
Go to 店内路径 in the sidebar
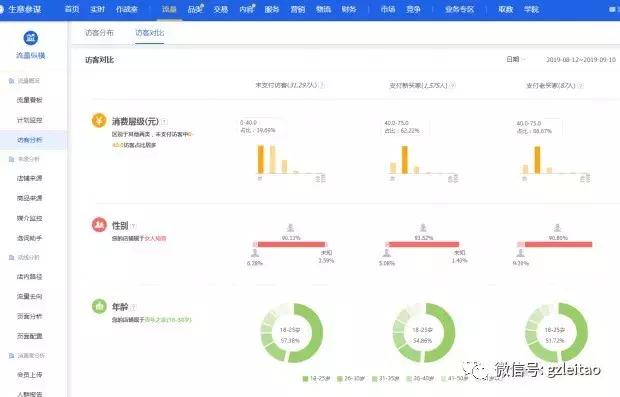tap(30, 276)
